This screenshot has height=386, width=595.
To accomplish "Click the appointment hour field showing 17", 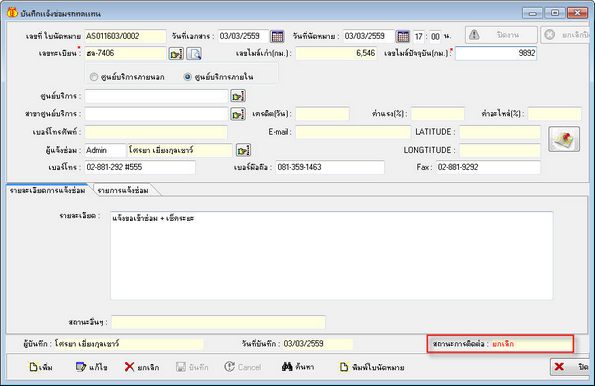I will tap(419, 37).
